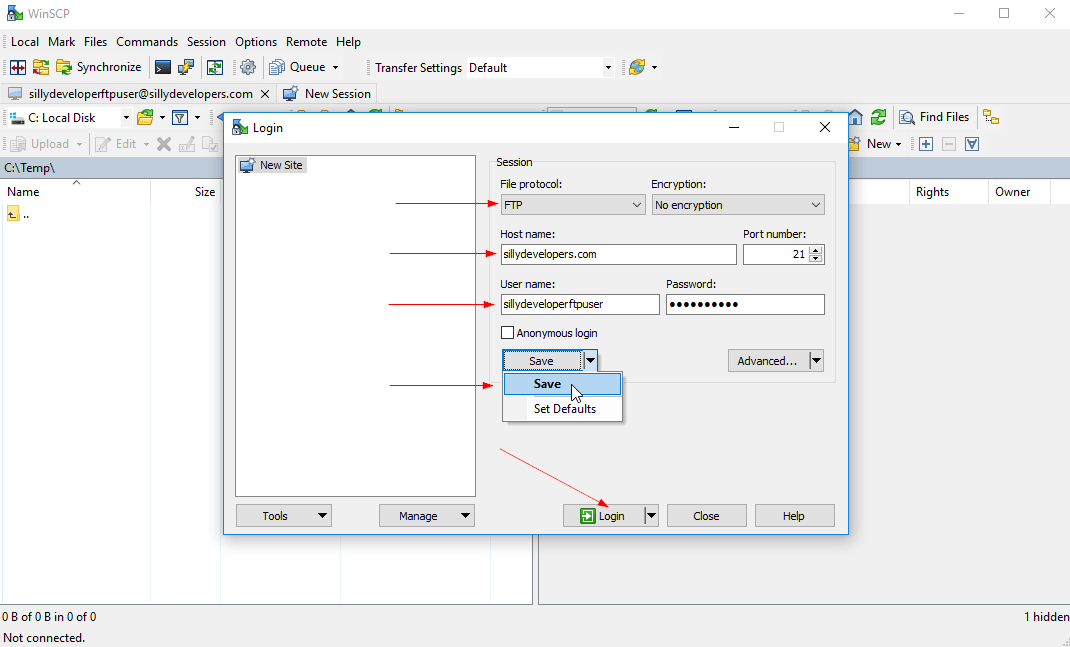The width and height of the screenshot is (1070, 647).
Task: Choose Save from the dropdown menu
Action: tap(562, 384)
